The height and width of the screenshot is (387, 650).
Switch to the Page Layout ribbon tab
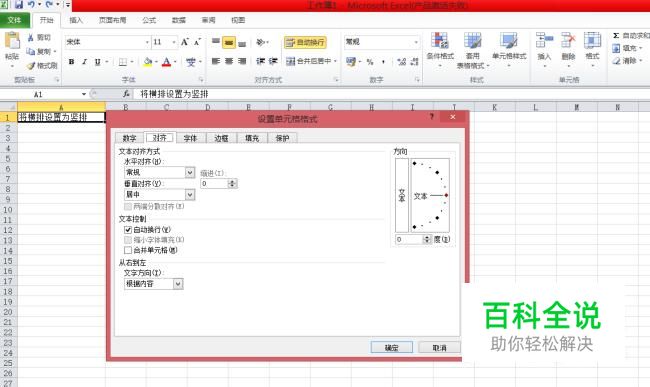coord(112,20)
